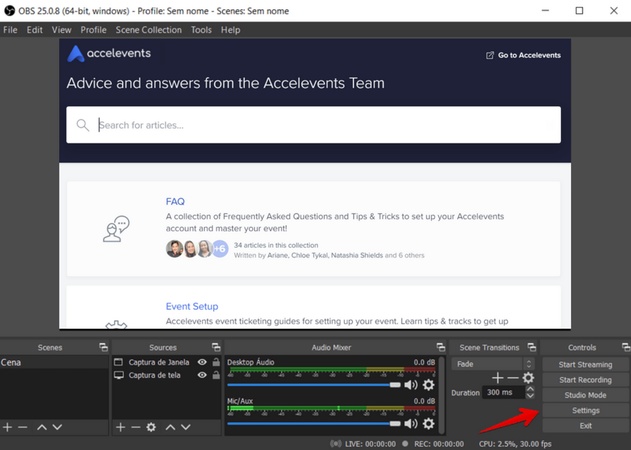Image resolution: width=631 pixels, height=450 pixels.
Task: Remove selected source with minus icon
Action: [x=135, y=427]
